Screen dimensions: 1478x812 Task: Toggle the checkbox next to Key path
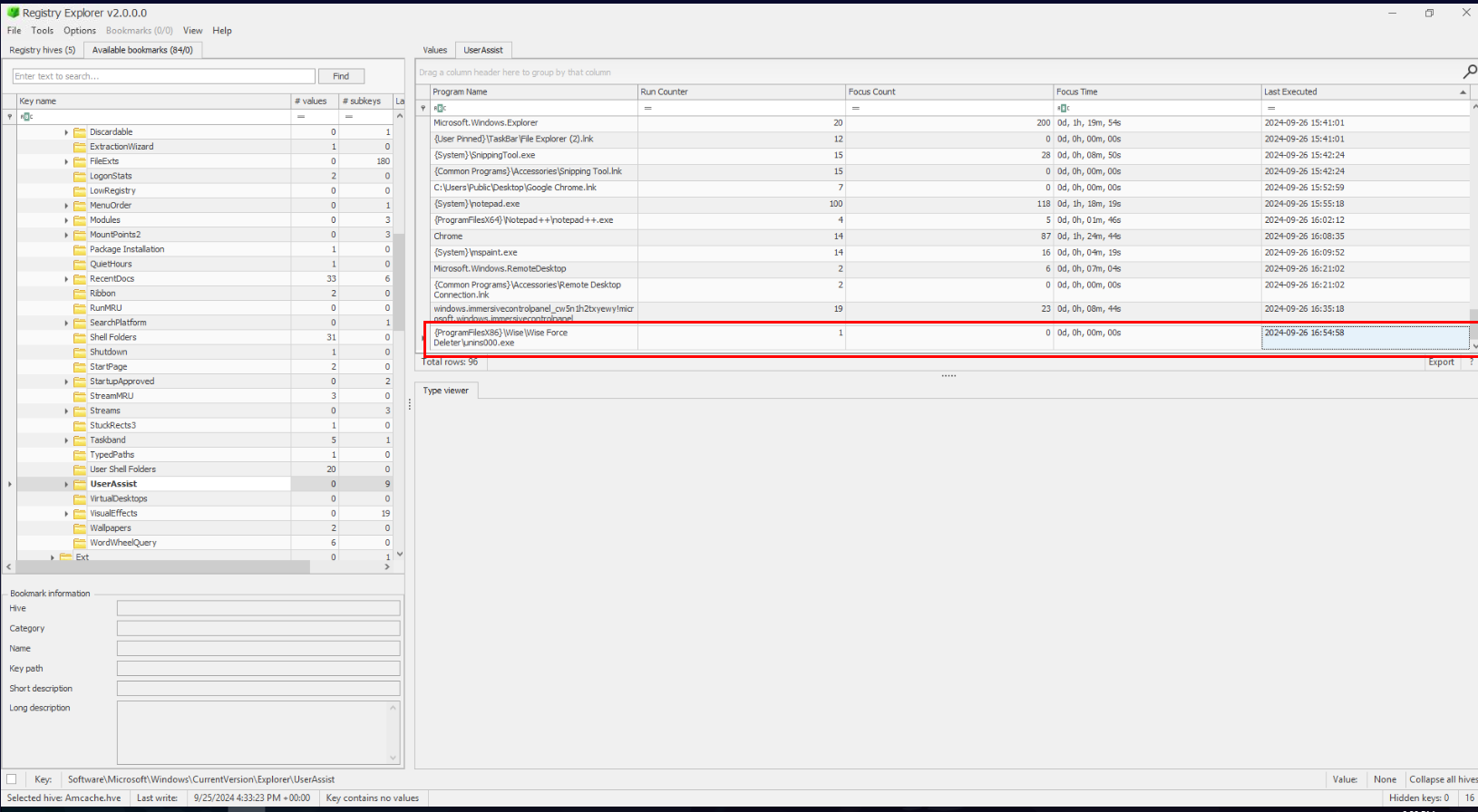(x=12, y=778)
